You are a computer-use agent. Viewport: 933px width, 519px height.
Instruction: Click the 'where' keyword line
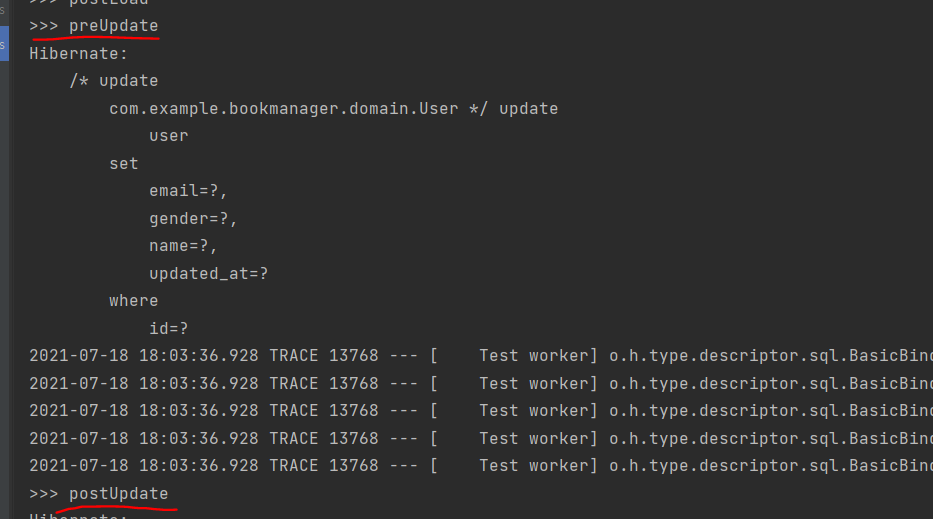134,301
